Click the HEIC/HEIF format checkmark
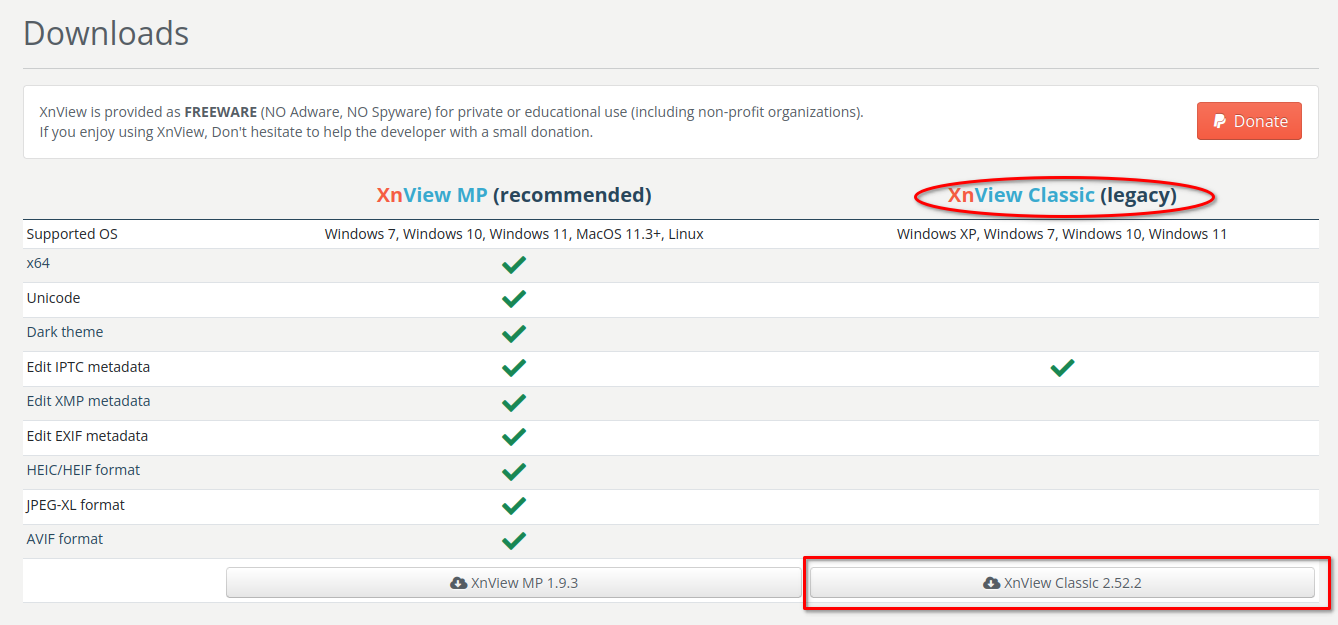Screen dimensions: 1338x625 point(514,471)
